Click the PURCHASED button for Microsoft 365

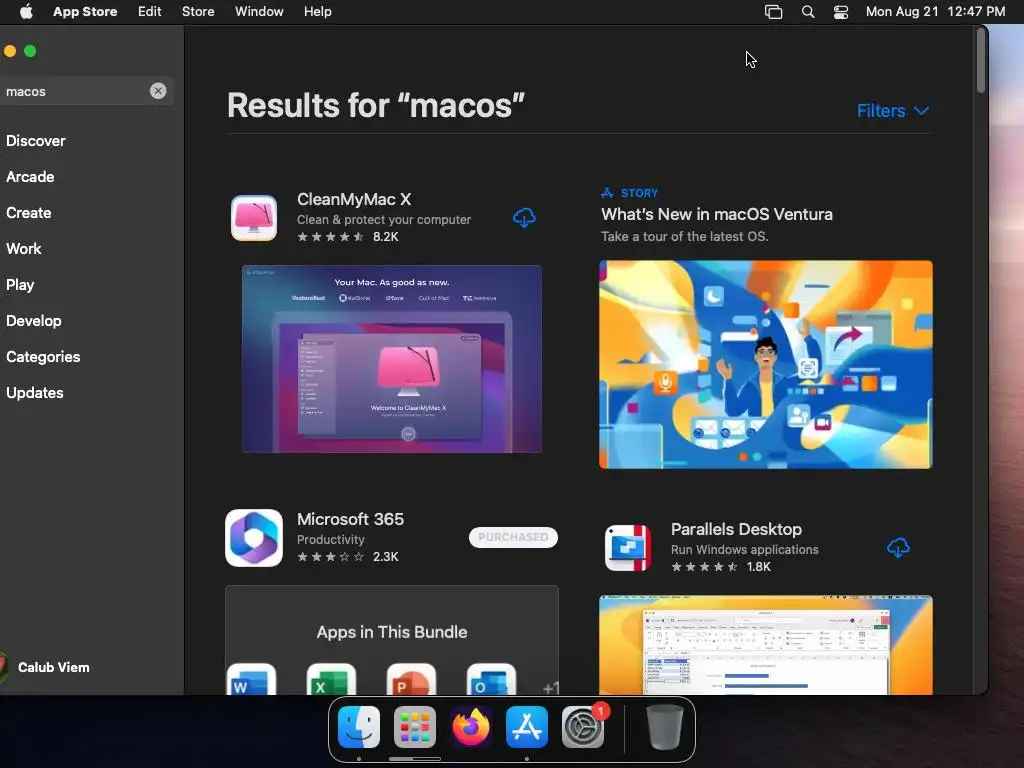point(513,537)
